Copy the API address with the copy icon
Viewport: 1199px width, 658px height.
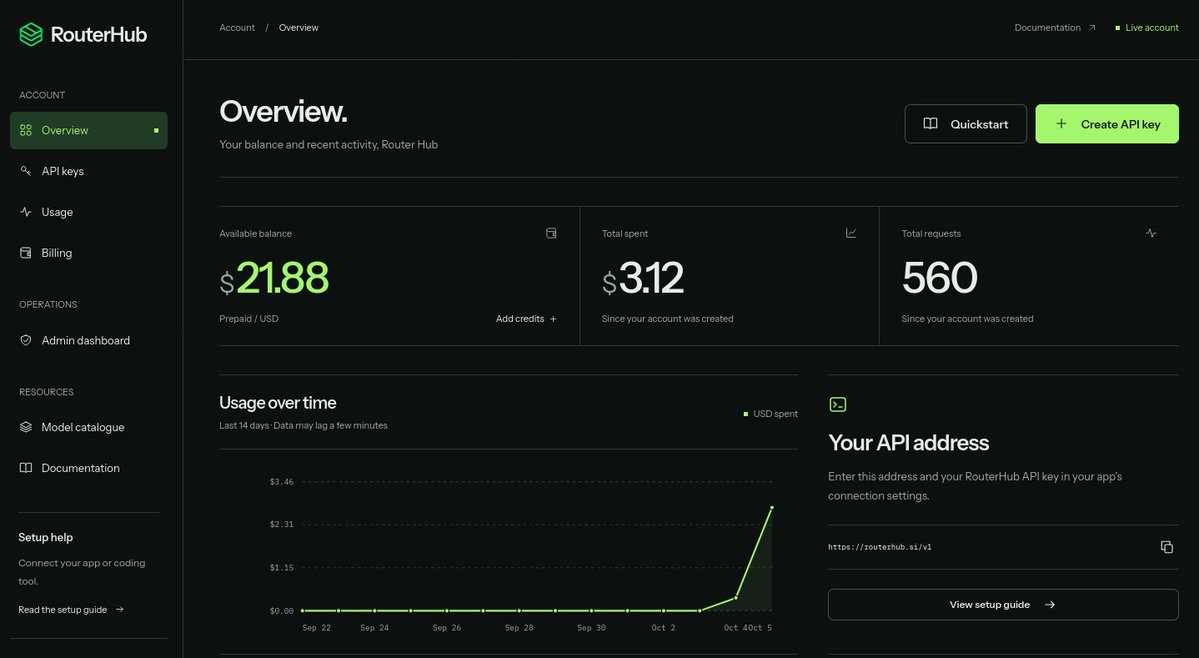[1167, 547]
